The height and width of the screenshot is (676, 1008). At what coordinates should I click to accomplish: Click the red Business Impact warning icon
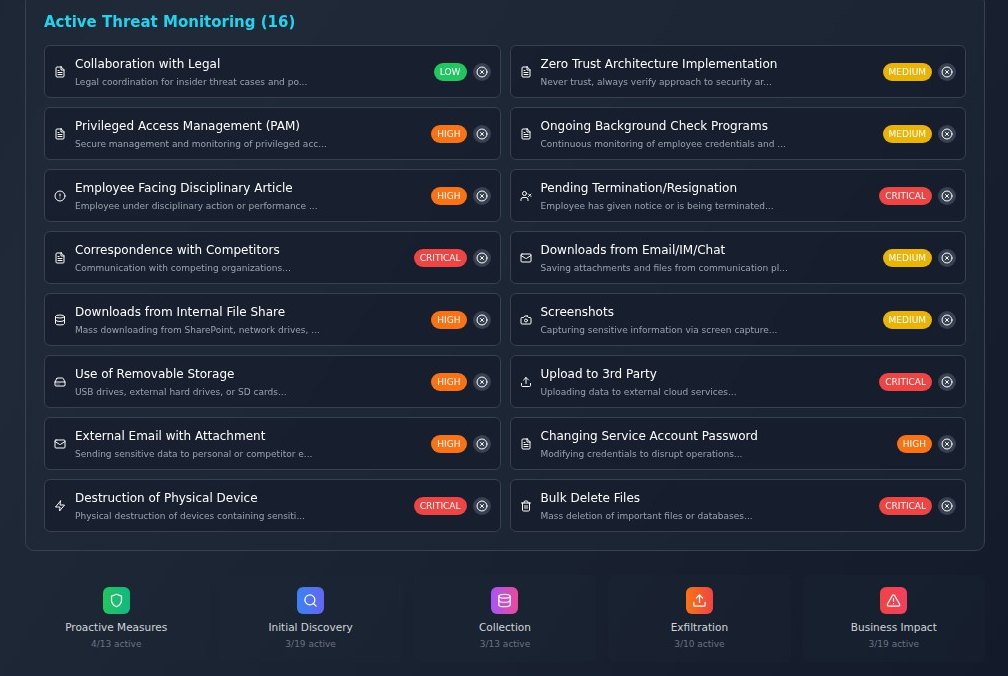click(893, 600)
